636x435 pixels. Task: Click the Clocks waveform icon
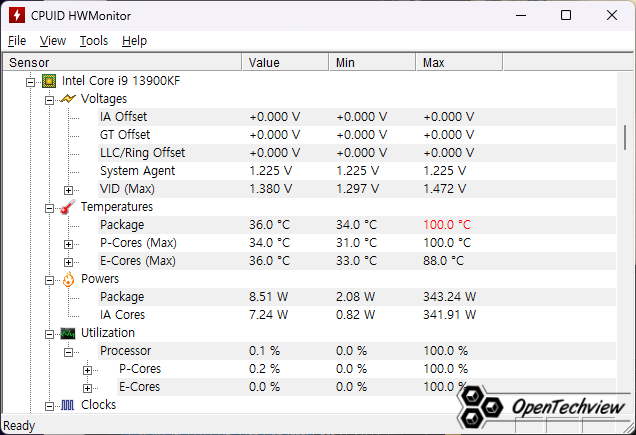point(68,405)
